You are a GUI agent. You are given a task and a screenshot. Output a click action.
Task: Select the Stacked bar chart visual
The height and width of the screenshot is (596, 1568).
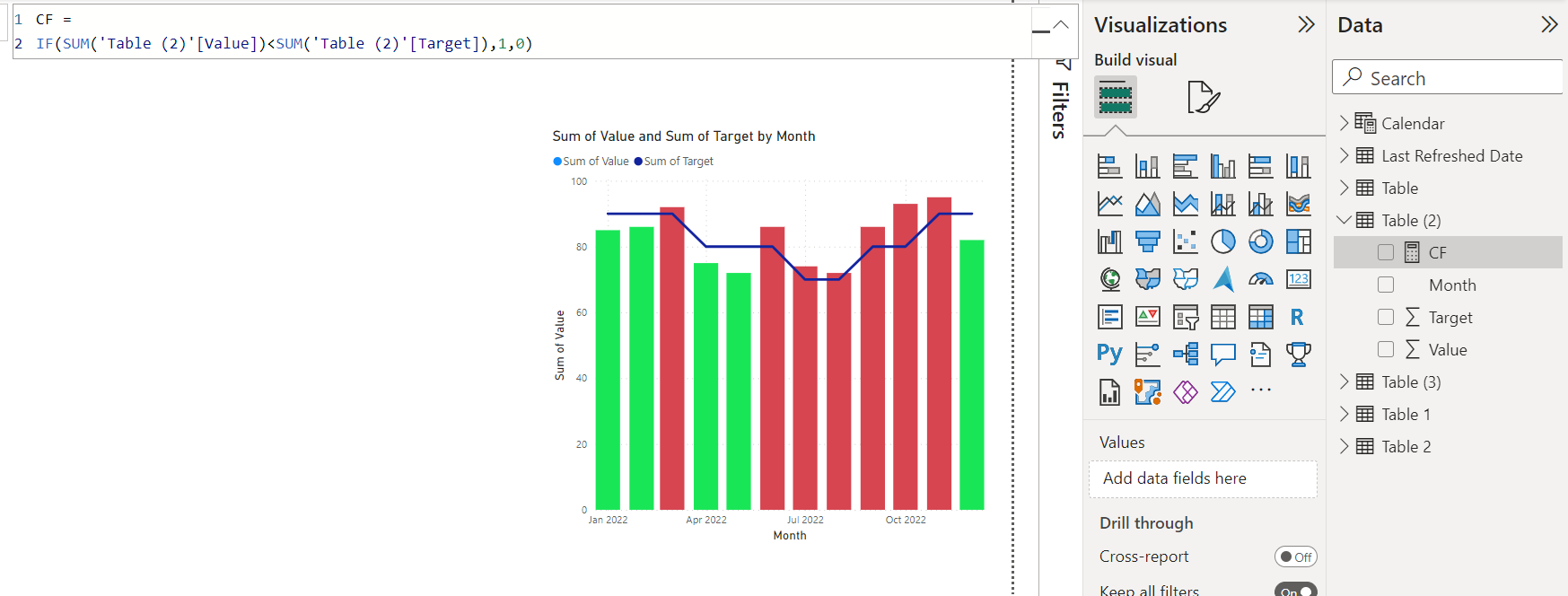[1110, 166]
